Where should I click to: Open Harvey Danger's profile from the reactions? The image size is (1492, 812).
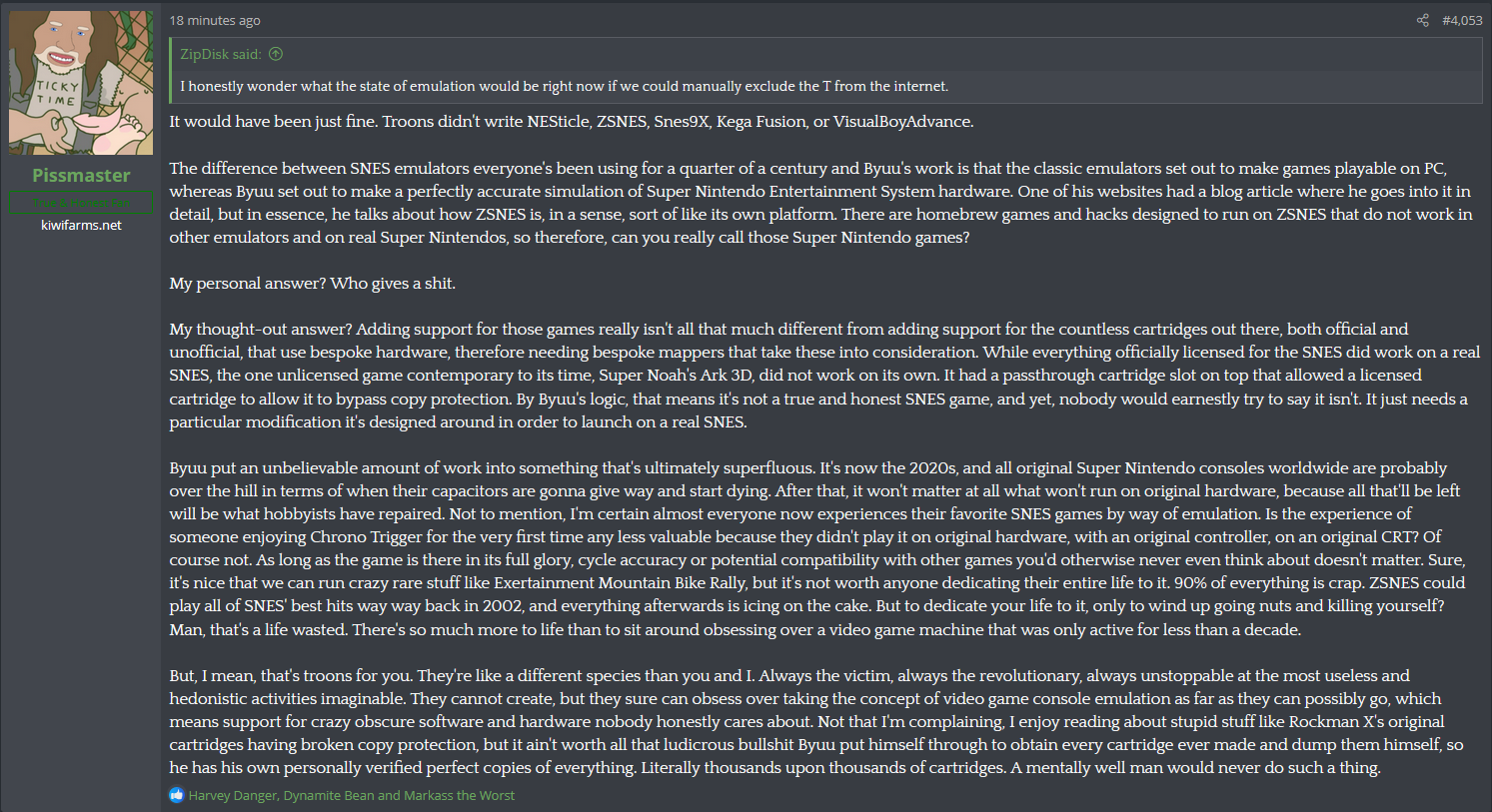coord(233,795)
